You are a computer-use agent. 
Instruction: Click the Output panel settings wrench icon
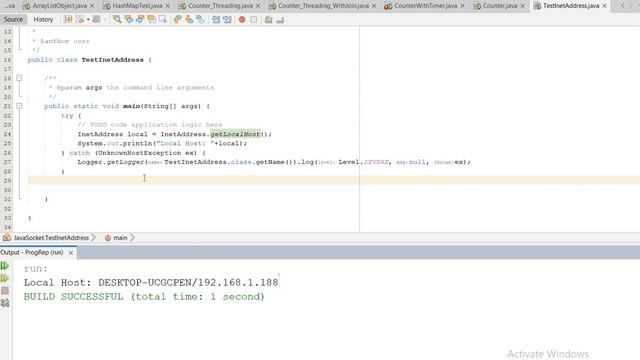[x=5, y=303]
